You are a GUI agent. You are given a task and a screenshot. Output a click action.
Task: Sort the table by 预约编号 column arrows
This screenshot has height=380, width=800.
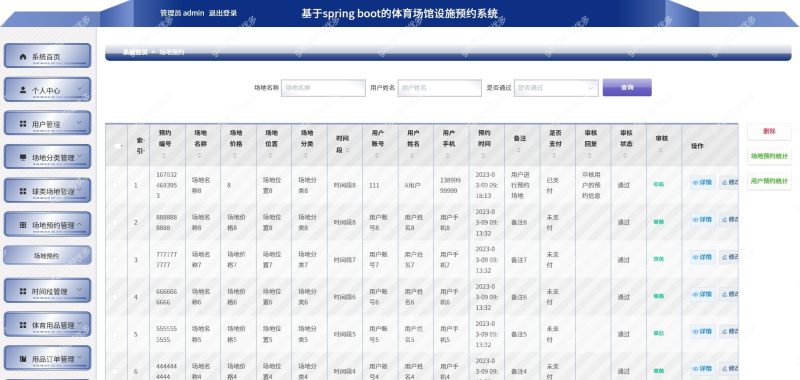tap(164, 156)
